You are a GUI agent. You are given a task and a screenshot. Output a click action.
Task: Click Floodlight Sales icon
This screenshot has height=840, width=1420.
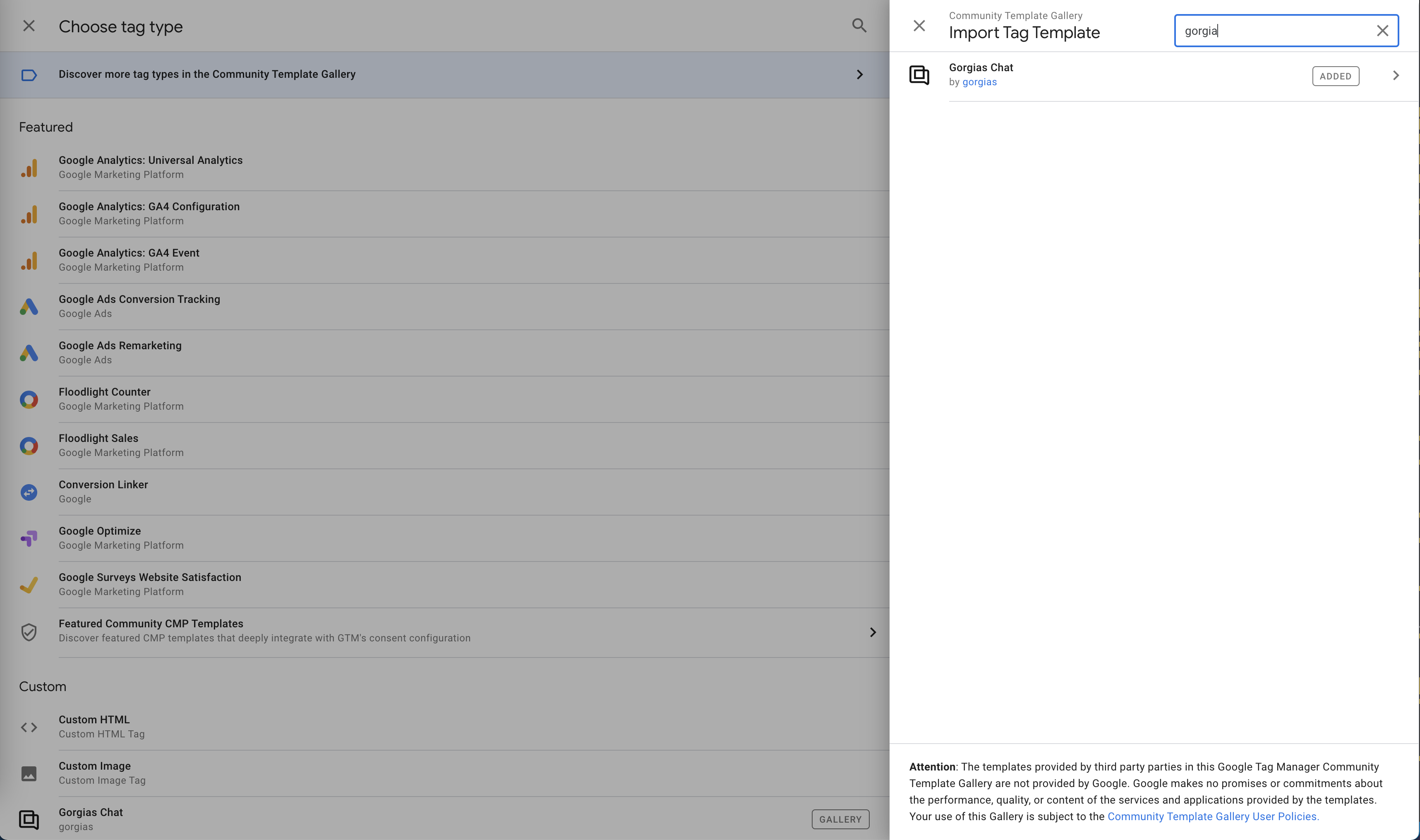29,446
